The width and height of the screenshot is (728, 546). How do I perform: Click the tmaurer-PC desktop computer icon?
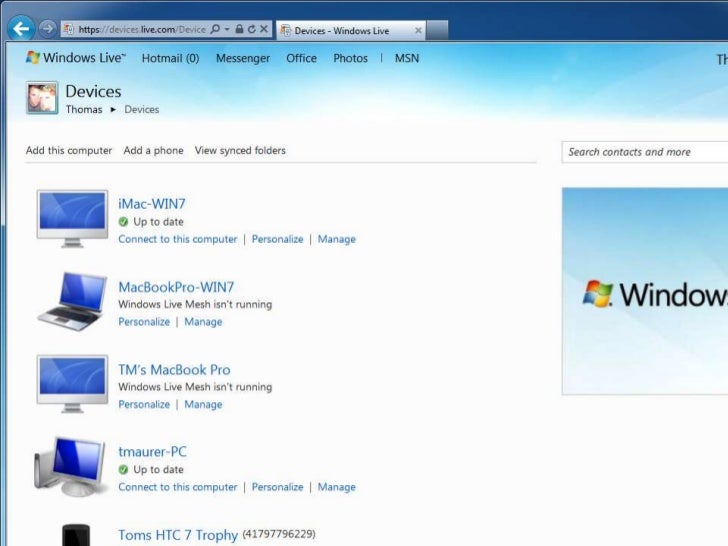70,467
